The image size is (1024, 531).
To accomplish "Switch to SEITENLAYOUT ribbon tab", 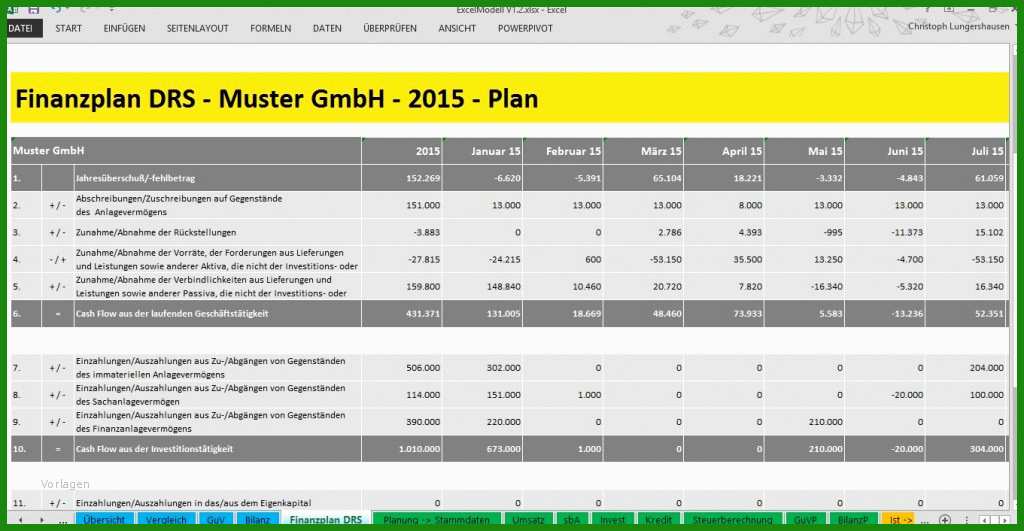I will click(197, 28).
